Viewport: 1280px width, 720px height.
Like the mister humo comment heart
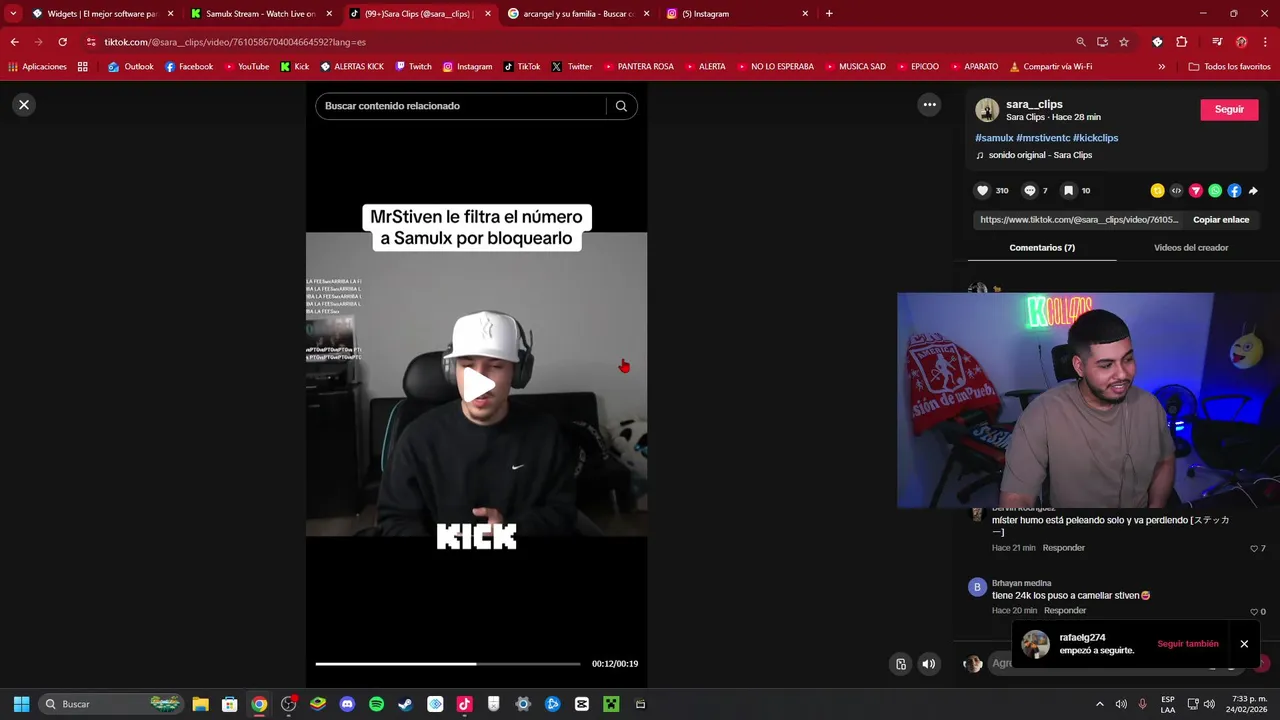coord(1254,548)
